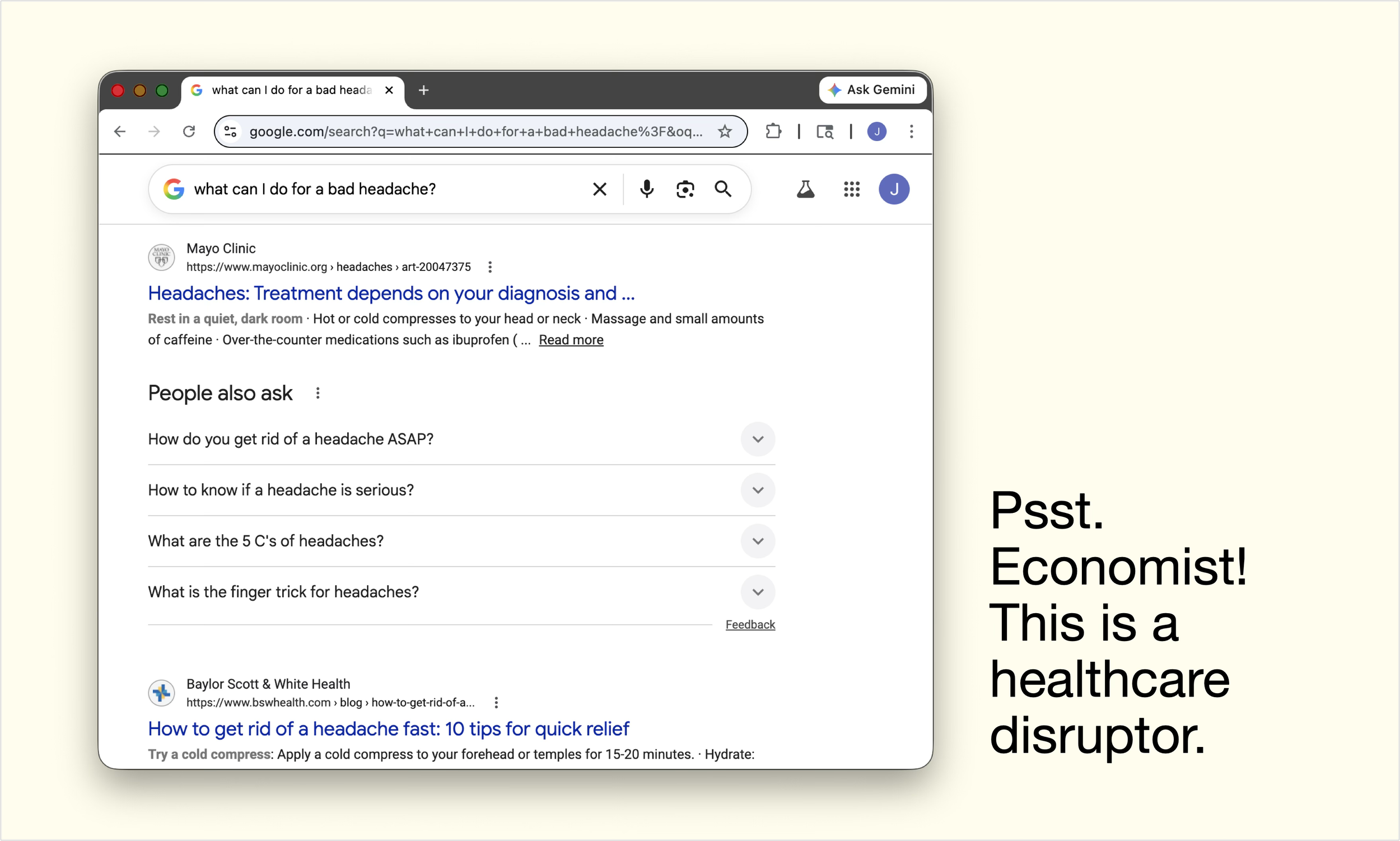Bookmark this page with star icon
Image resolution: width=1400 pixels, height=841 pixels.
point(725,132)
